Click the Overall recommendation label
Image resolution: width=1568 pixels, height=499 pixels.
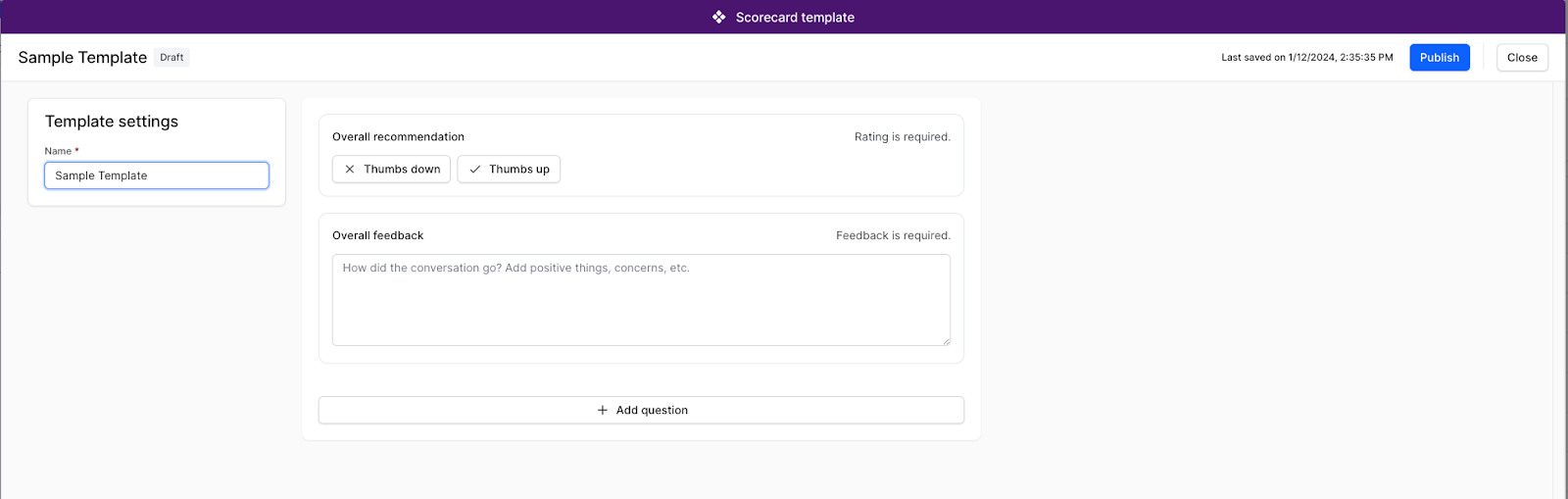tap(398, 137)
